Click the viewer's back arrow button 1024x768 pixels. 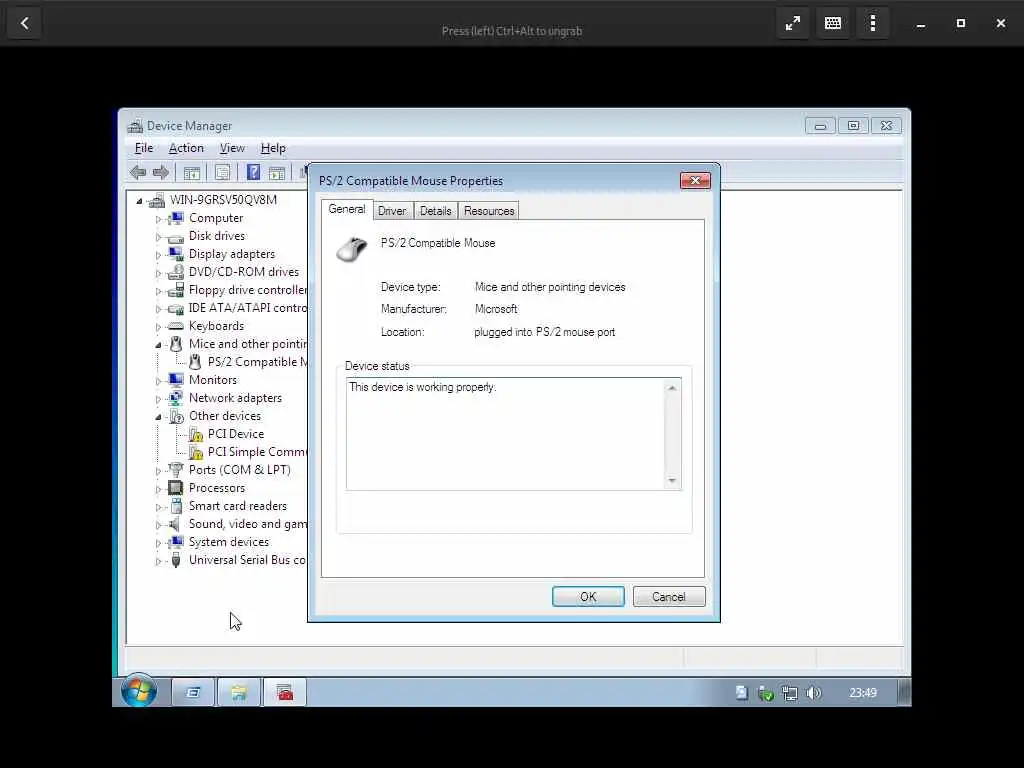pyautogui.click(x=24, y=24)
